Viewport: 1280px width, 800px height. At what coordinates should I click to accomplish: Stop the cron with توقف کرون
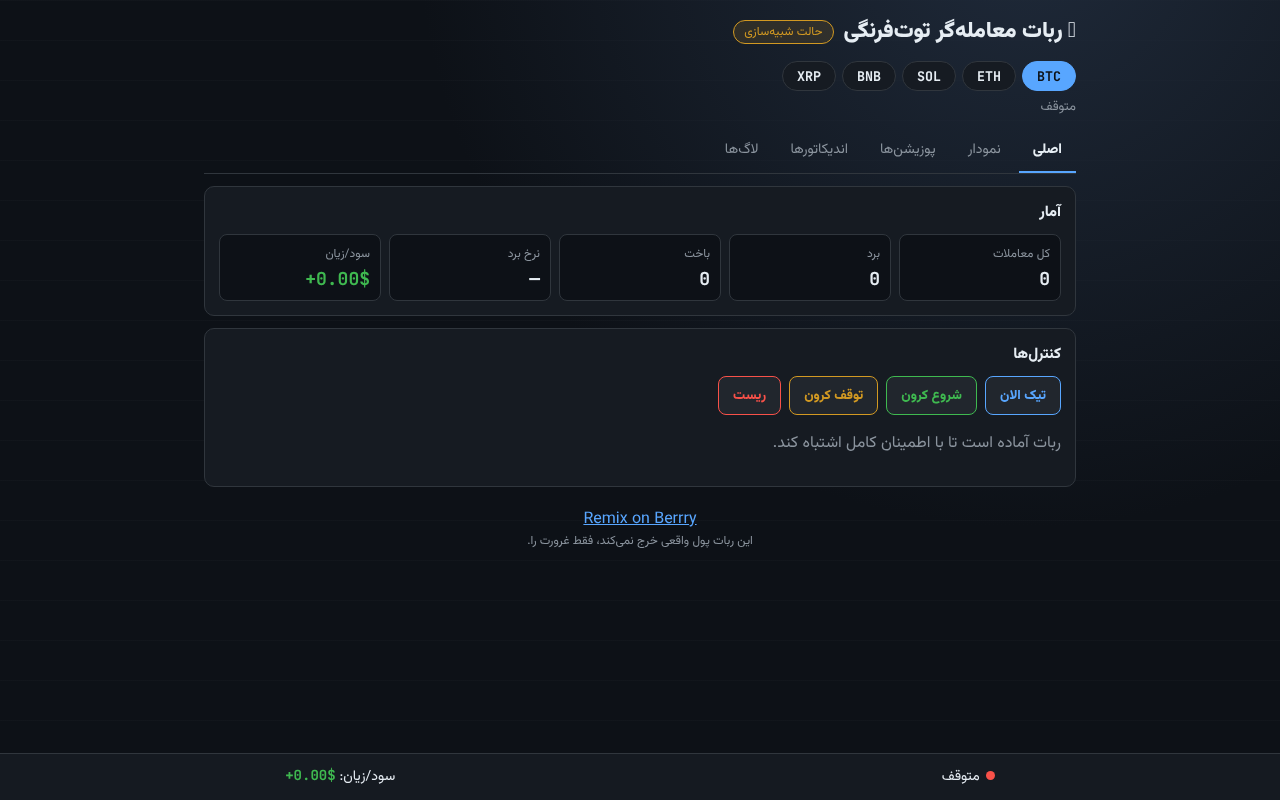833,395
